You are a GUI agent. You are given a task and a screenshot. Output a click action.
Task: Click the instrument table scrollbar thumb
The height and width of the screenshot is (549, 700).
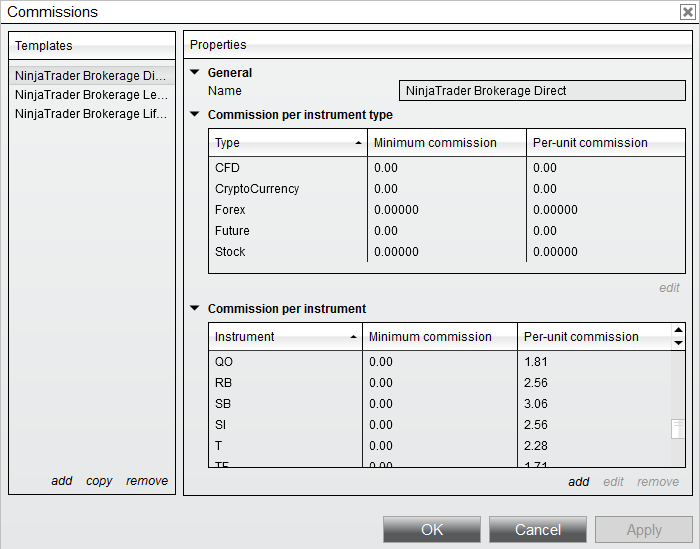click(x=678, y=429)
